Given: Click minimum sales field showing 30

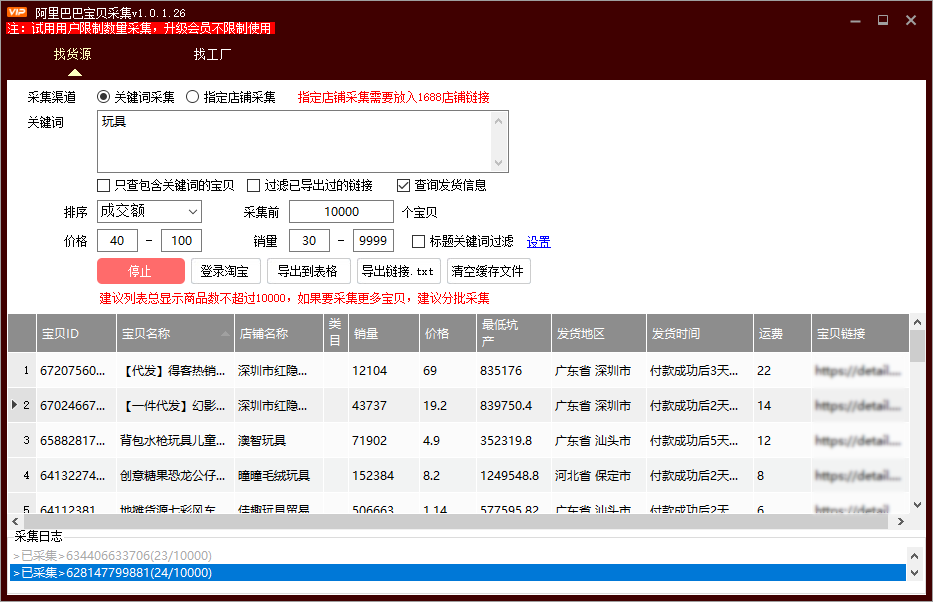Looking at the screenshot, I should [x=309, y=241].
